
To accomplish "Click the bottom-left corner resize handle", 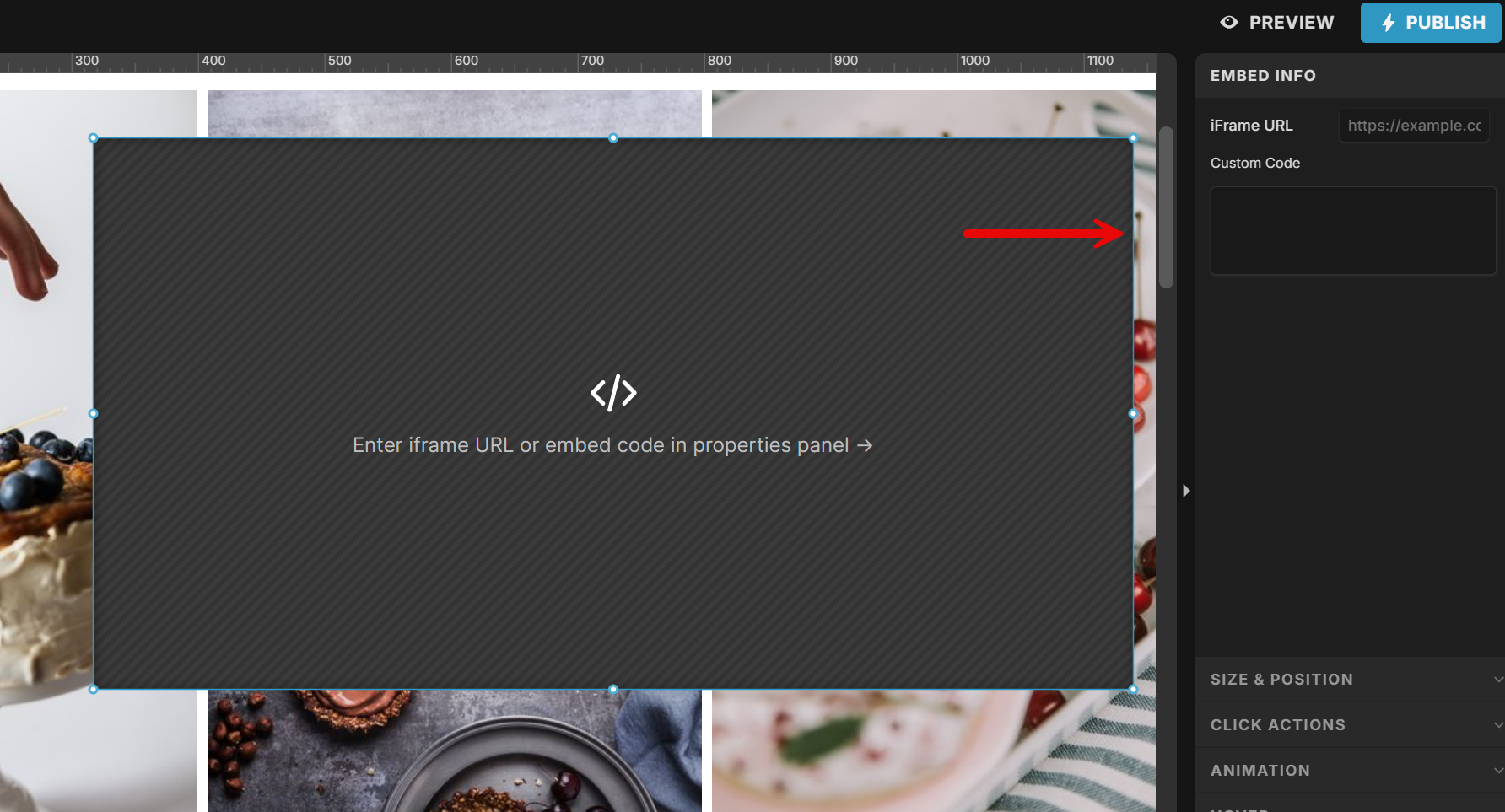I will (94, 690).
